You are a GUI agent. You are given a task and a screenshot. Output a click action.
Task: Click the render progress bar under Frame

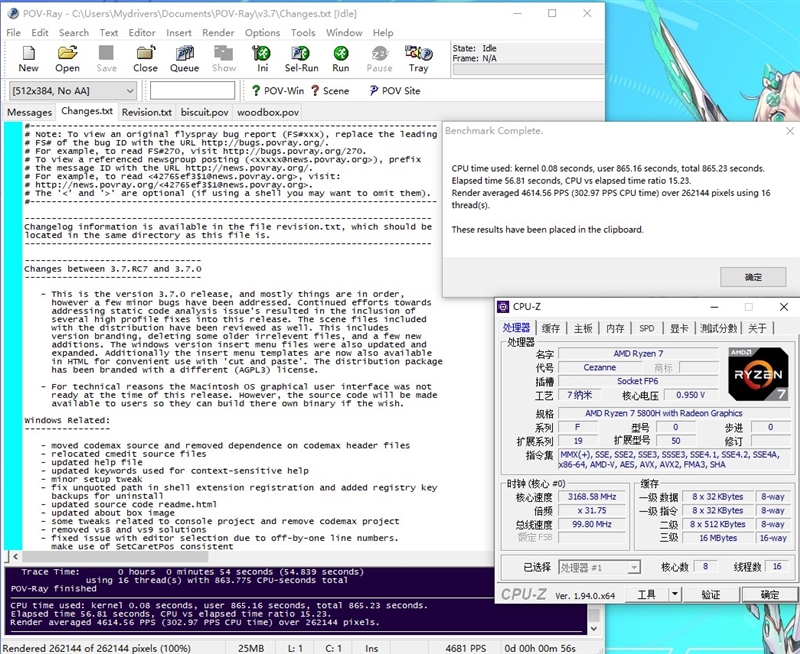coord(528,70)
